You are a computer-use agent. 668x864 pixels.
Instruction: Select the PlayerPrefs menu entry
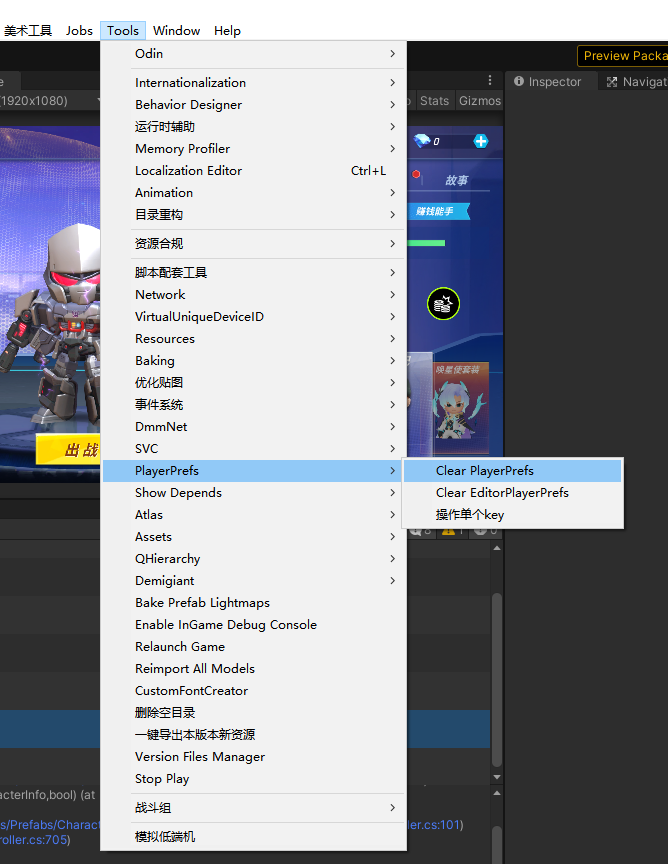254,471
